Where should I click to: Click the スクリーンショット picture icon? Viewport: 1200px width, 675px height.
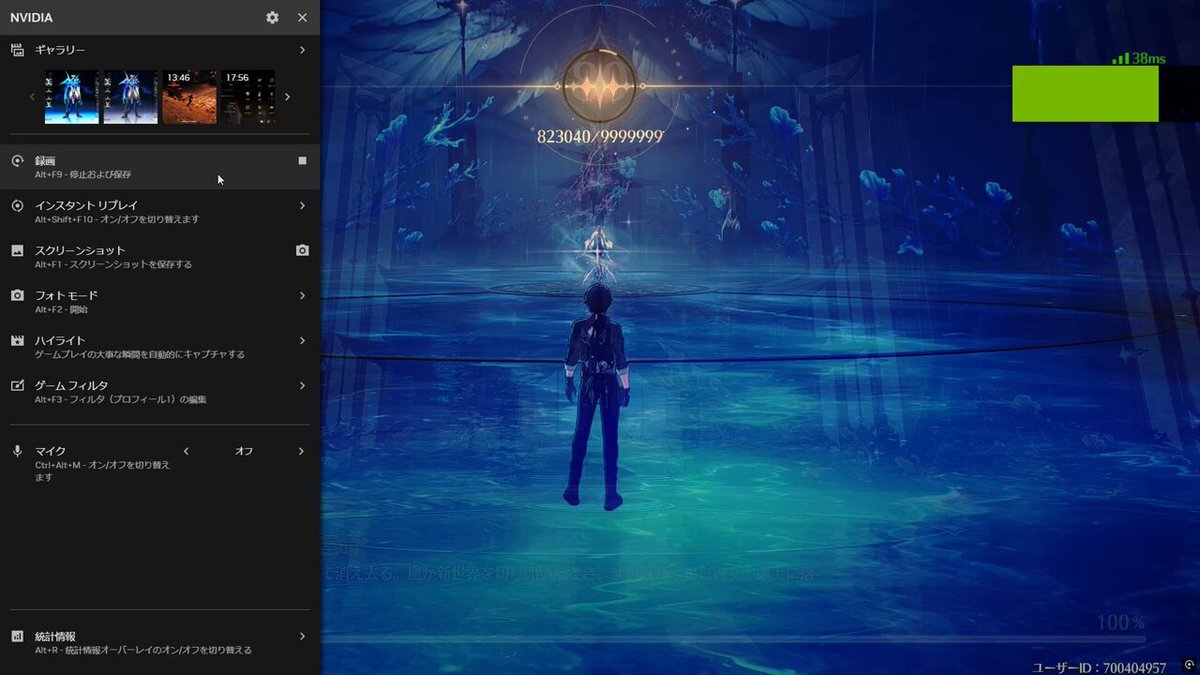[x=17, y=251]
